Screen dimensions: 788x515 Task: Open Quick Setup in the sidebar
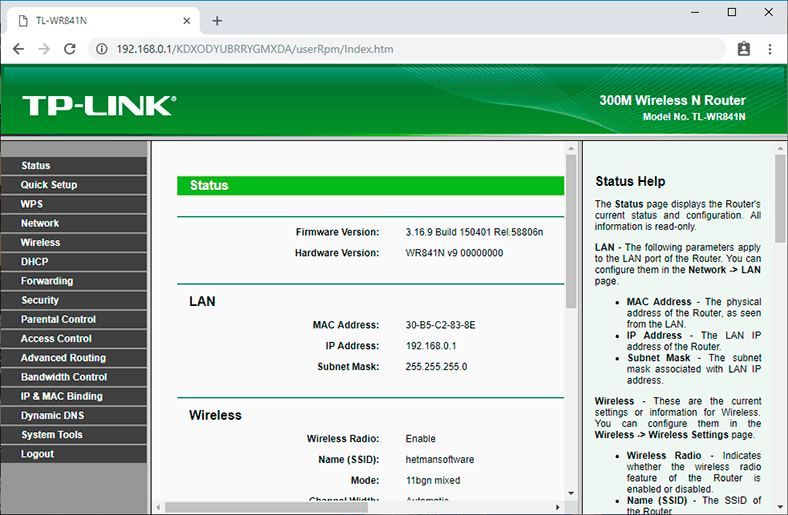tap(74, 185)
